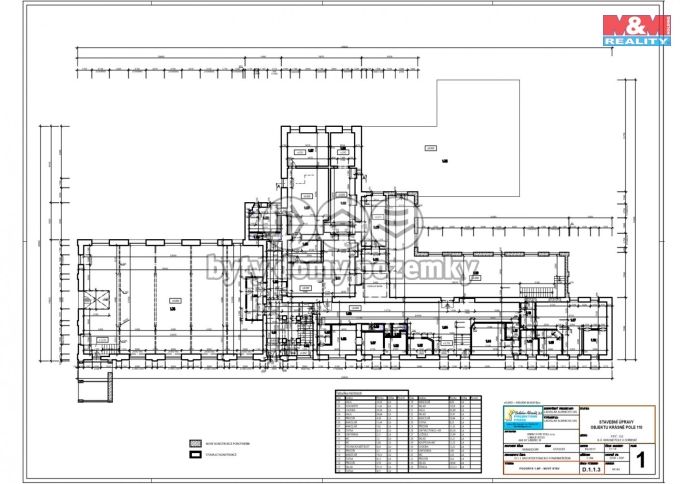Click the upper hatch legend symbol at bottom left

184,440
